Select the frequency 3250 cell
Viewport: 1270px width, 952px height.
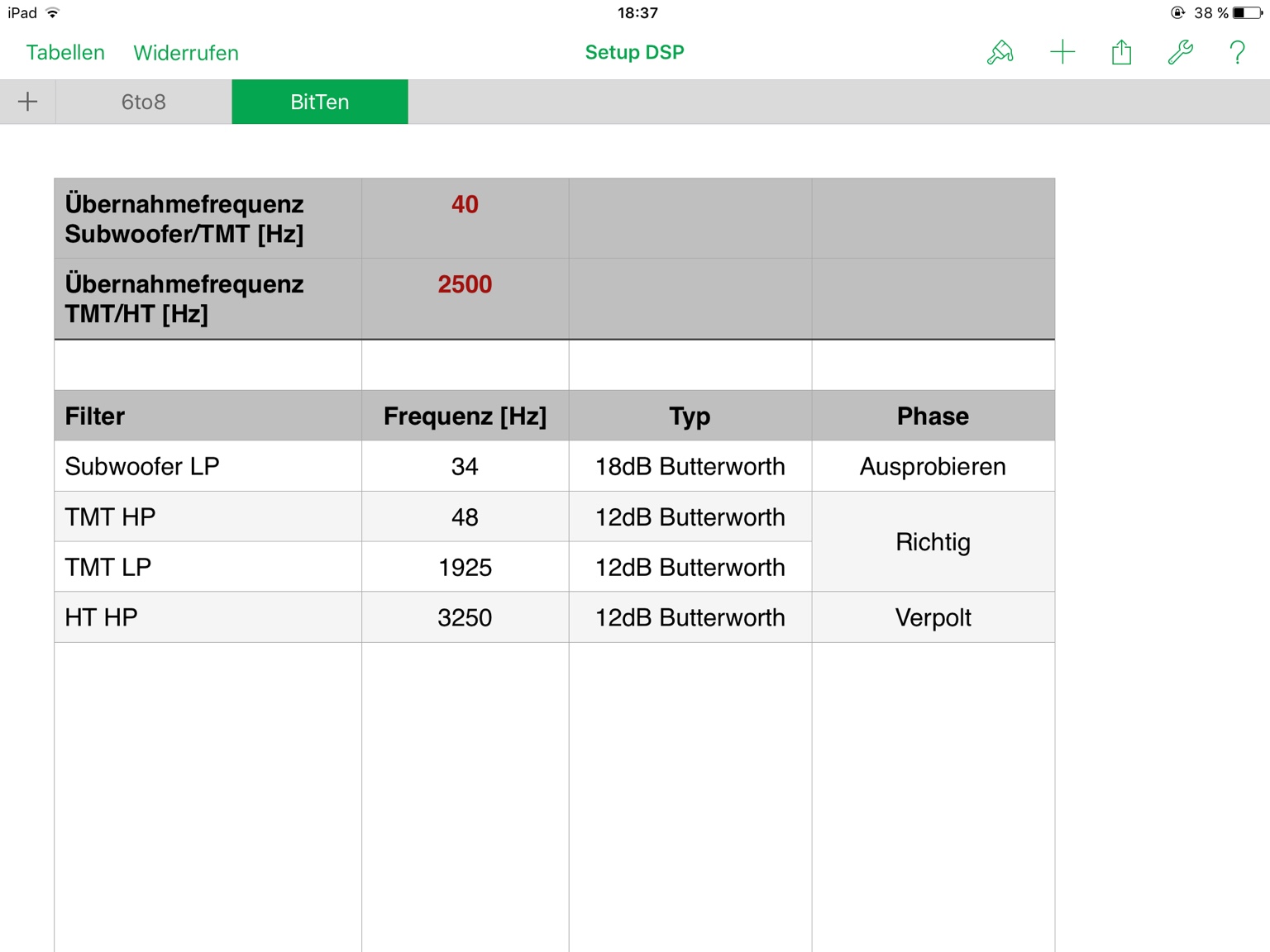(x=465, y=617)
